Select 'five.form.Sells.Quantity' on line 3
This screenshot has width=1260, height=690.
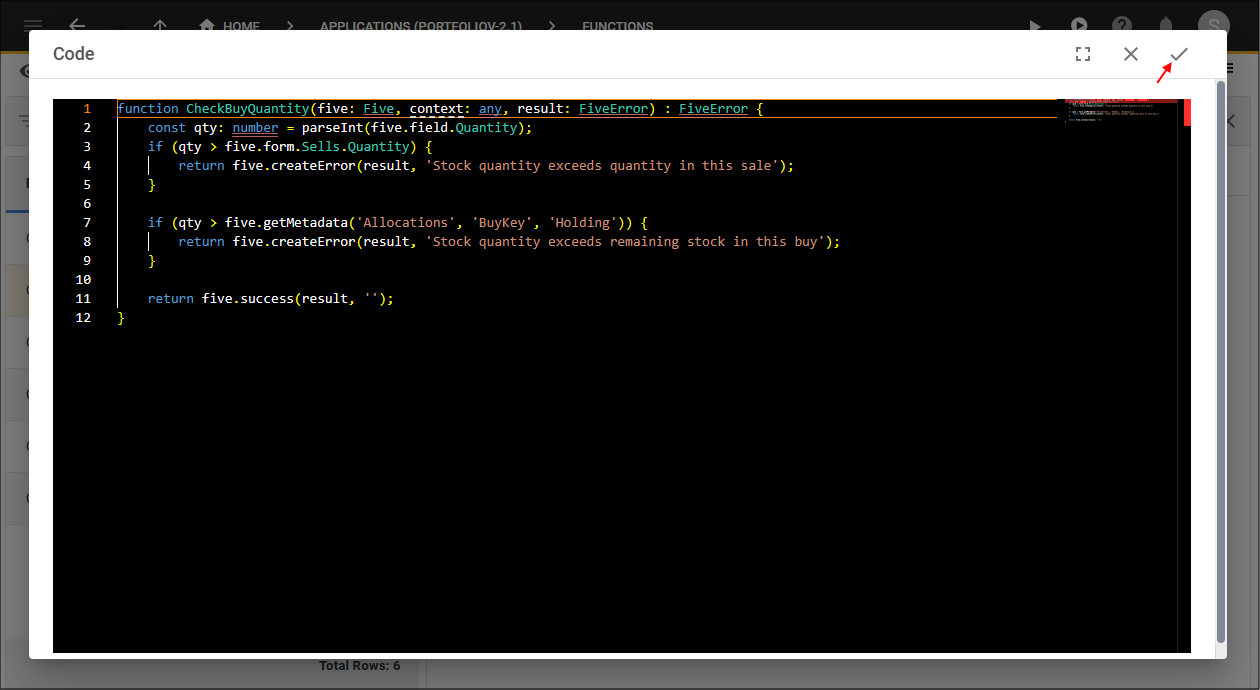point(318,146)
